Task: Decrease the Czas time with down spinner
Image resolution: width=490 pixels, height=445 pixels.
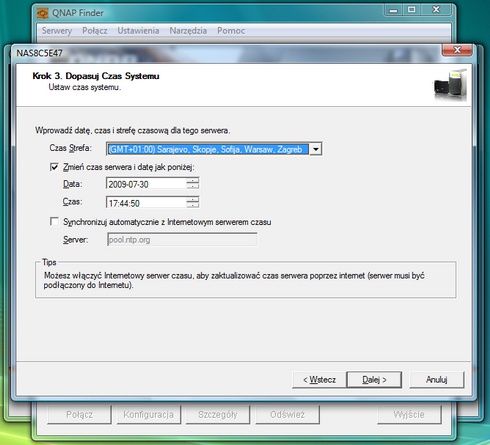Action: 192,204
